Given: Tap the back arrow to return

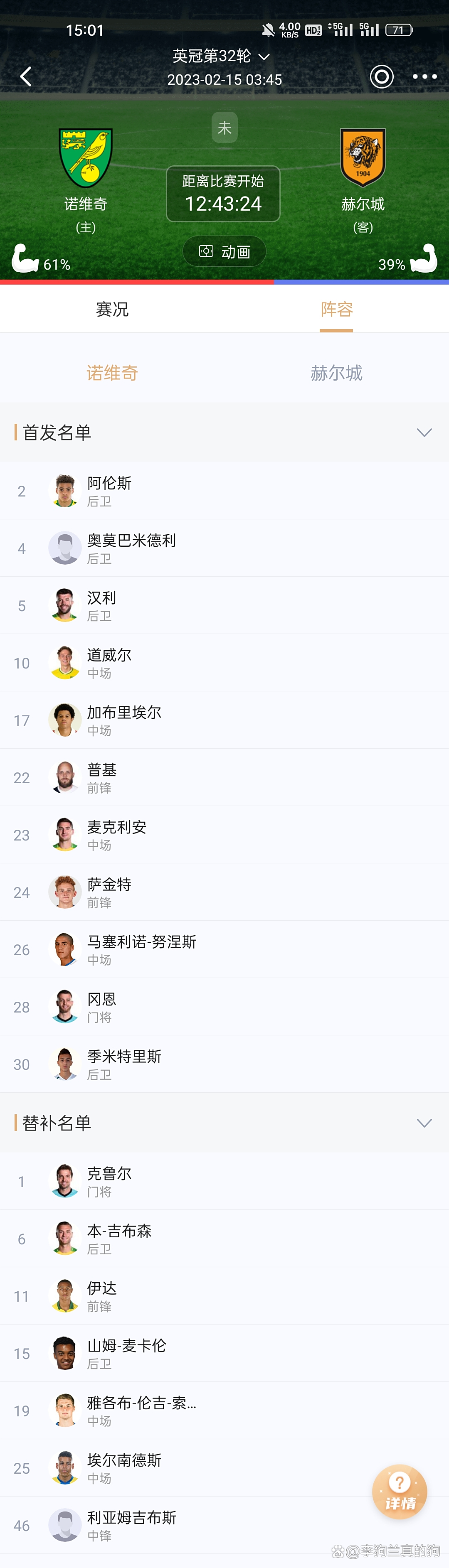Looking at the screenshot, I should tap(26, 76).
